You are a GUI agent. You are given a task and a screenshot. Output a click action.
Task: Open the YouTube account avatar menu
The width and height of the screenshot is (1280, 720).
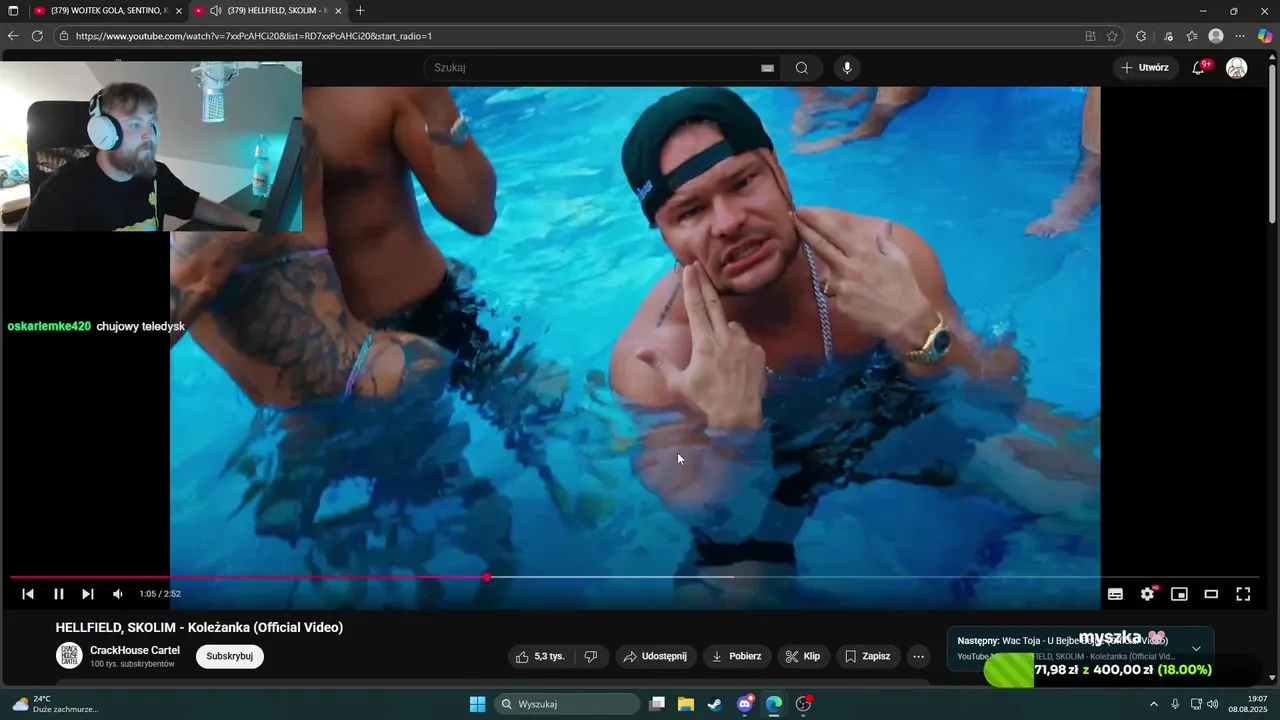pos(1237,68)
